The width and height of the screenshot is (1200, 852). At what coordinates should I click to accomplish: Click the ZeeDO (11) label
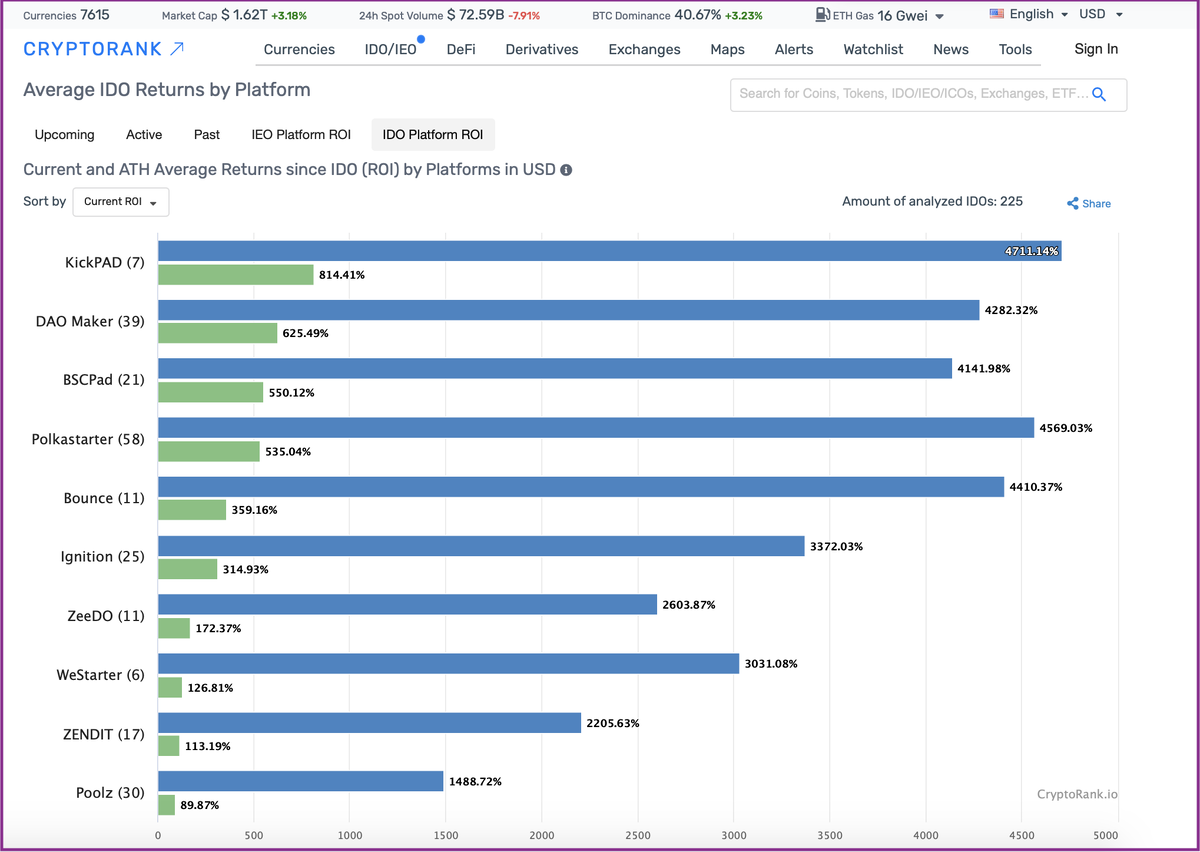pyautogui.click(x=106, y=617)
